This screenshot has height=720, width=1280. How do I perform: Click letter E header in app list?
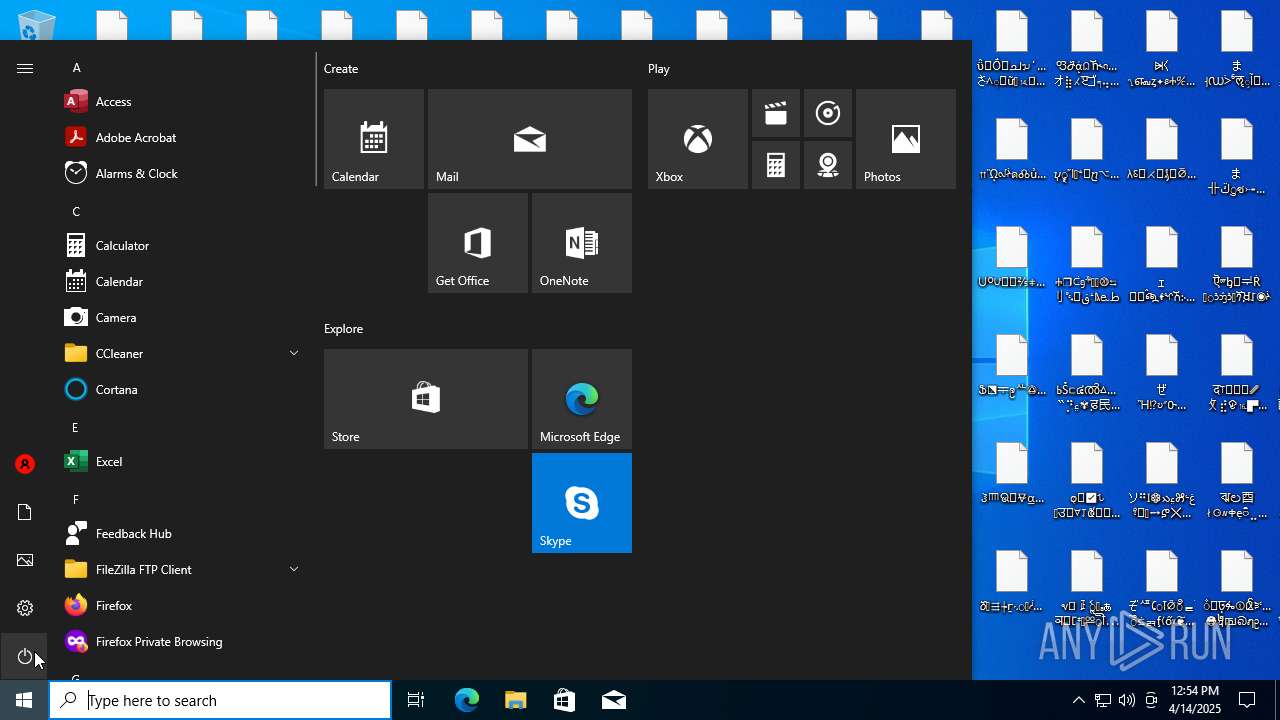(x=75, y=427)
